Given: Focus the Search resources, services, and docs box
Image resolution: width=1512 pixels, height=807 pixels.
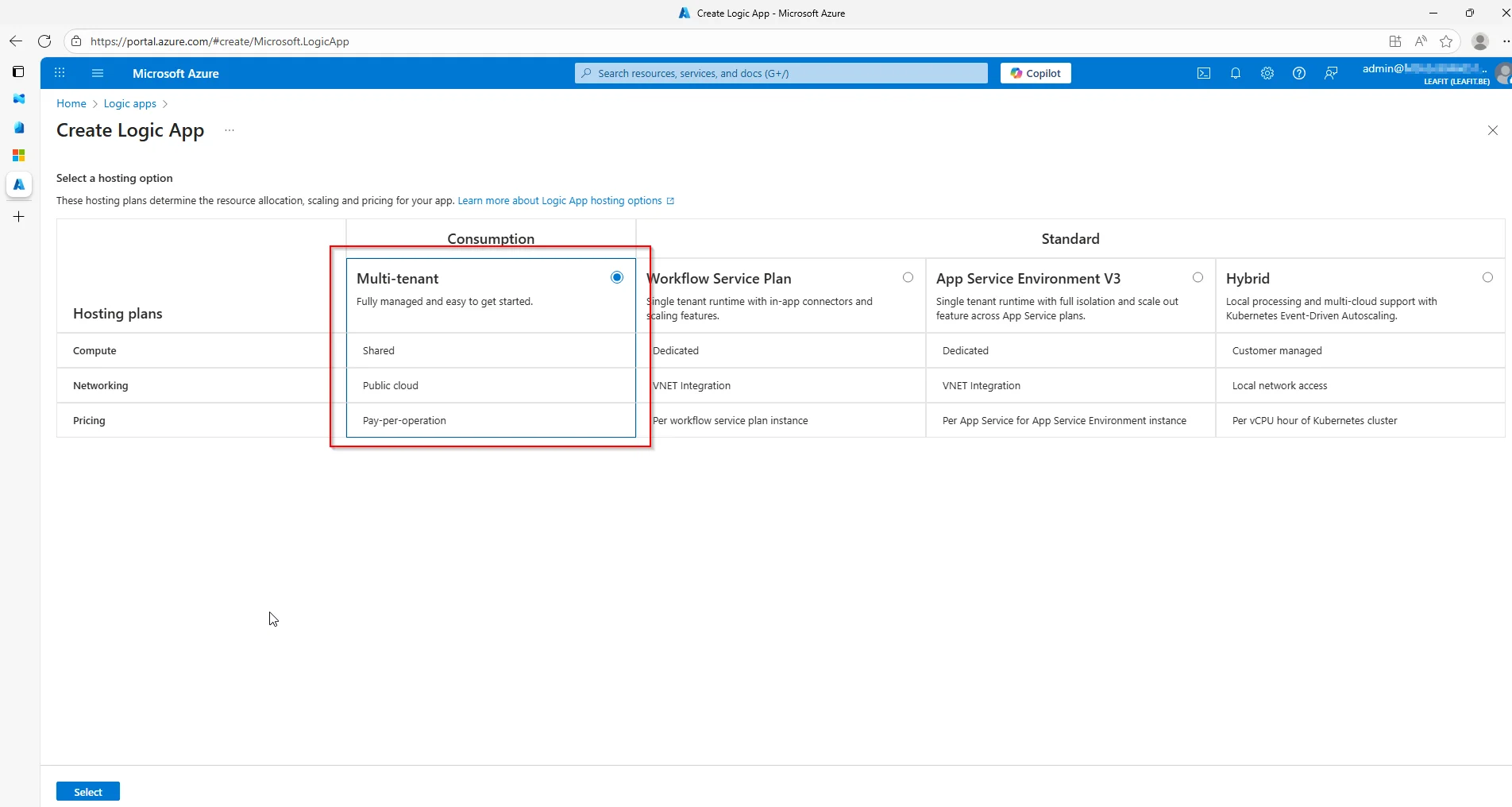Looking at the screenshot, I should coord(781,73).
